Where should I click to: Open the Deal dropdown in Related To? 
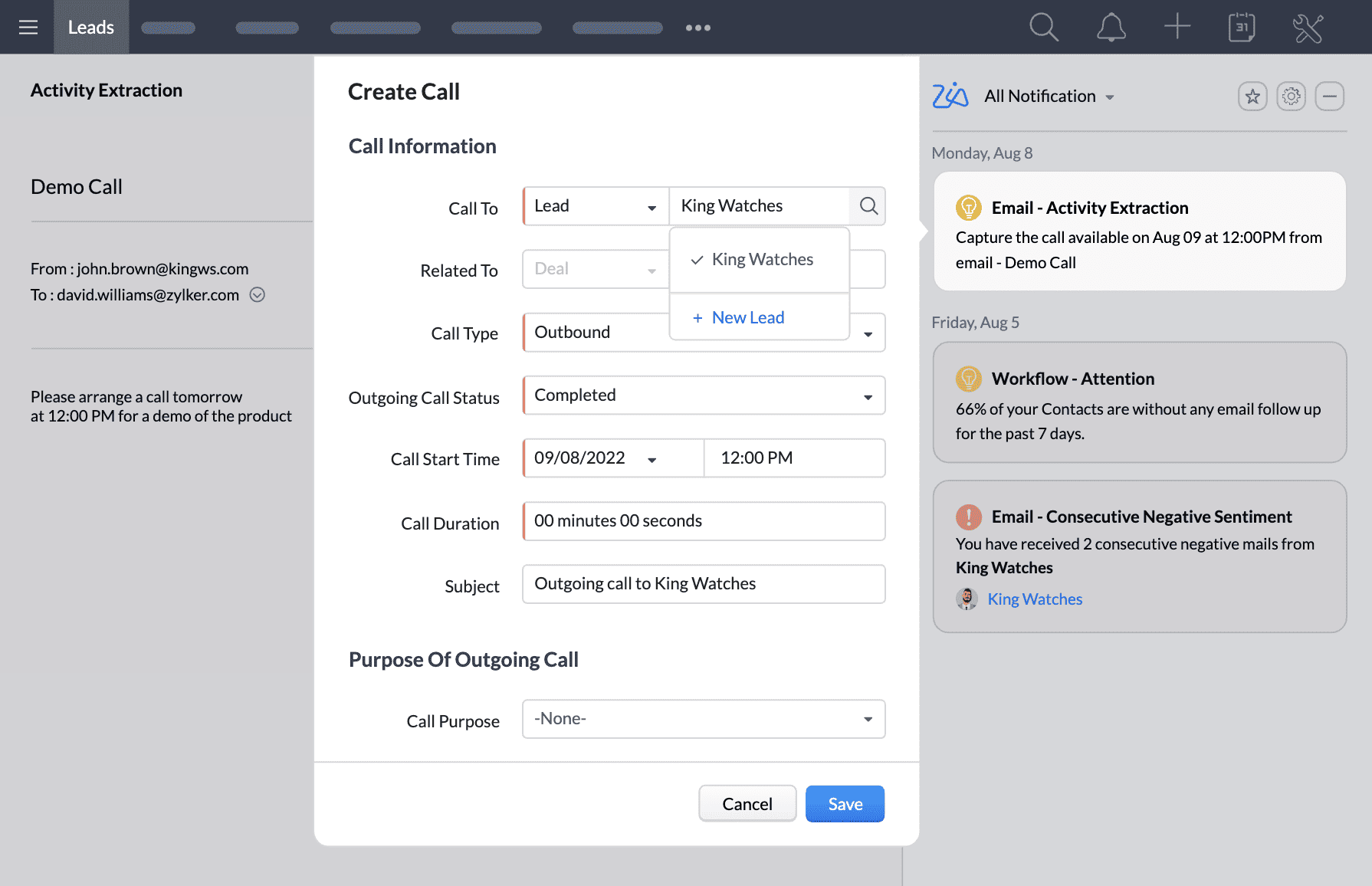(x=596, y=269)
